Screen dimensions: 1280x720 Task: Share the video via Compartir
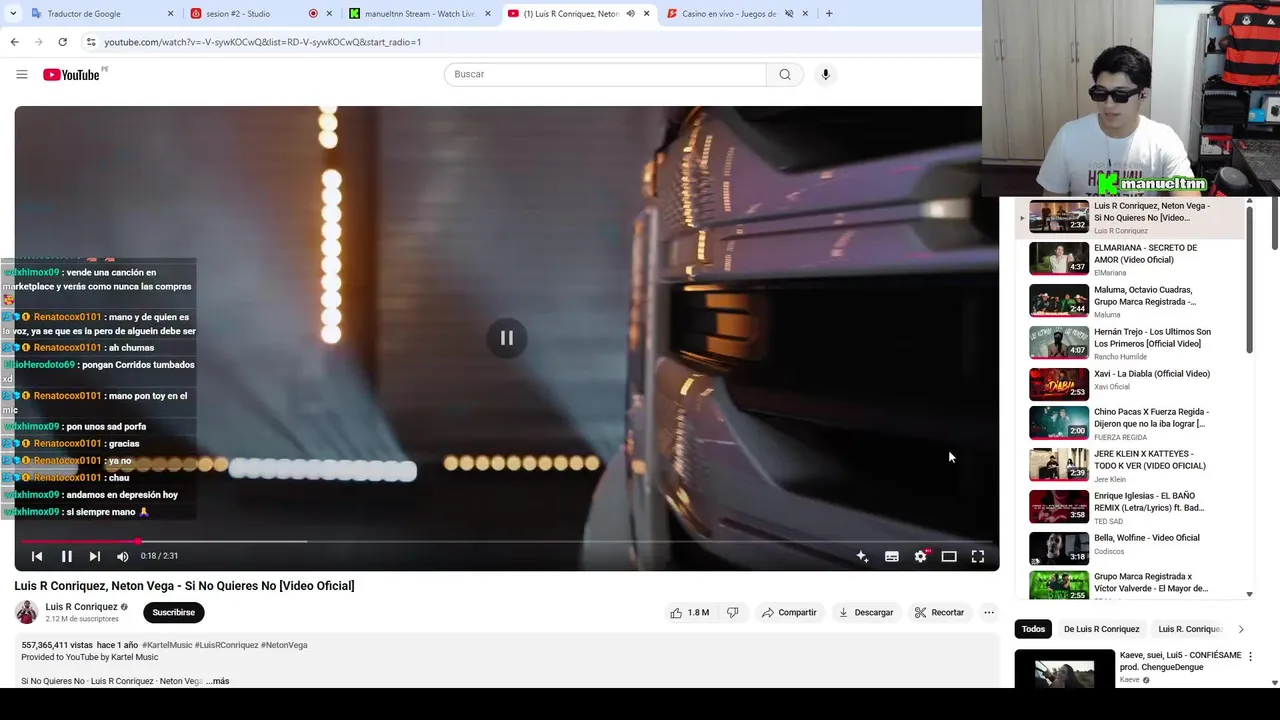click(x=788, y=612)
